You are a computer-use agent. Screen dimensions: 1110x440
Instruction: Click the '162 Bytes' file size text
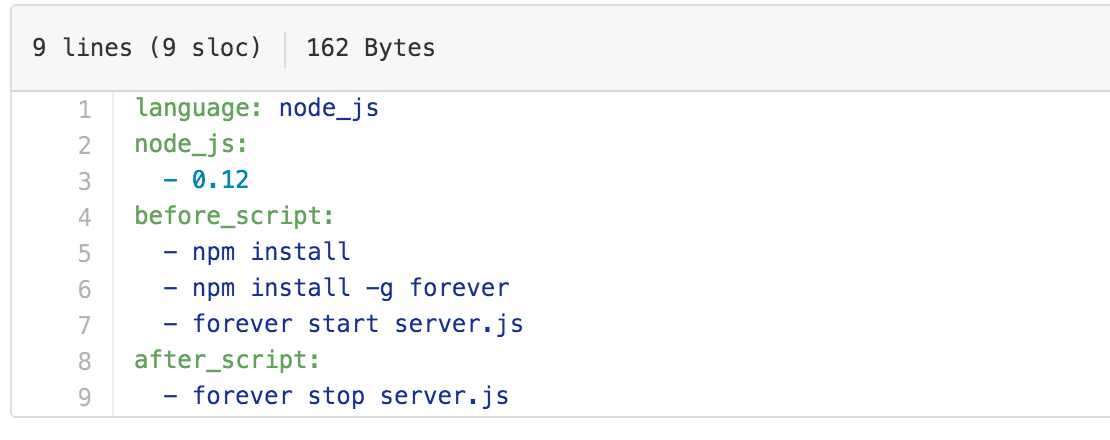coord(371,47)
